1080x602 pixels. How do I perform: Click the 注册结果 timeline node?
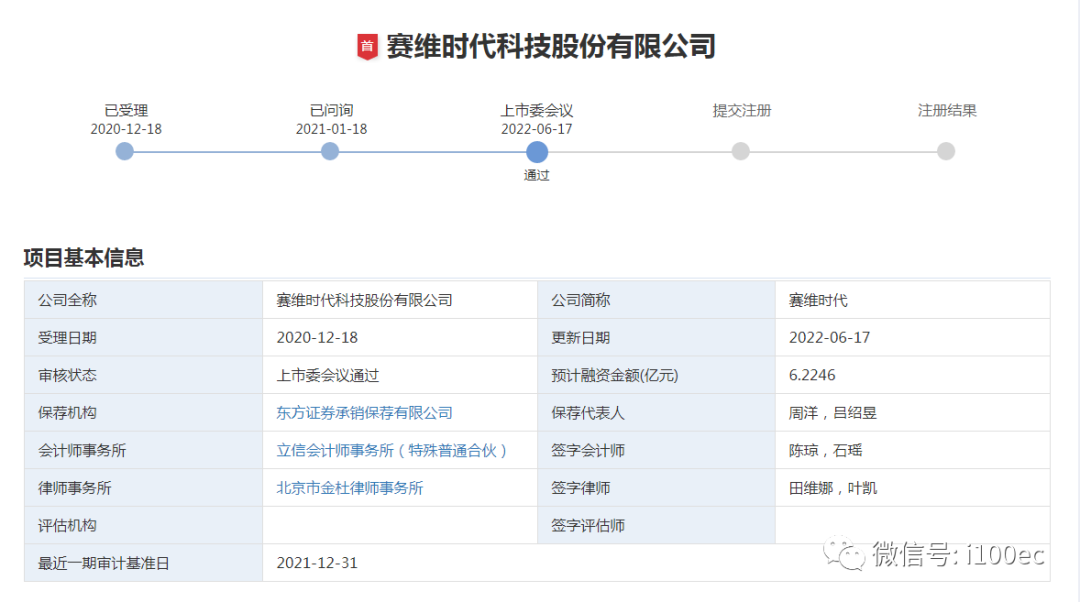coord(946,152)
